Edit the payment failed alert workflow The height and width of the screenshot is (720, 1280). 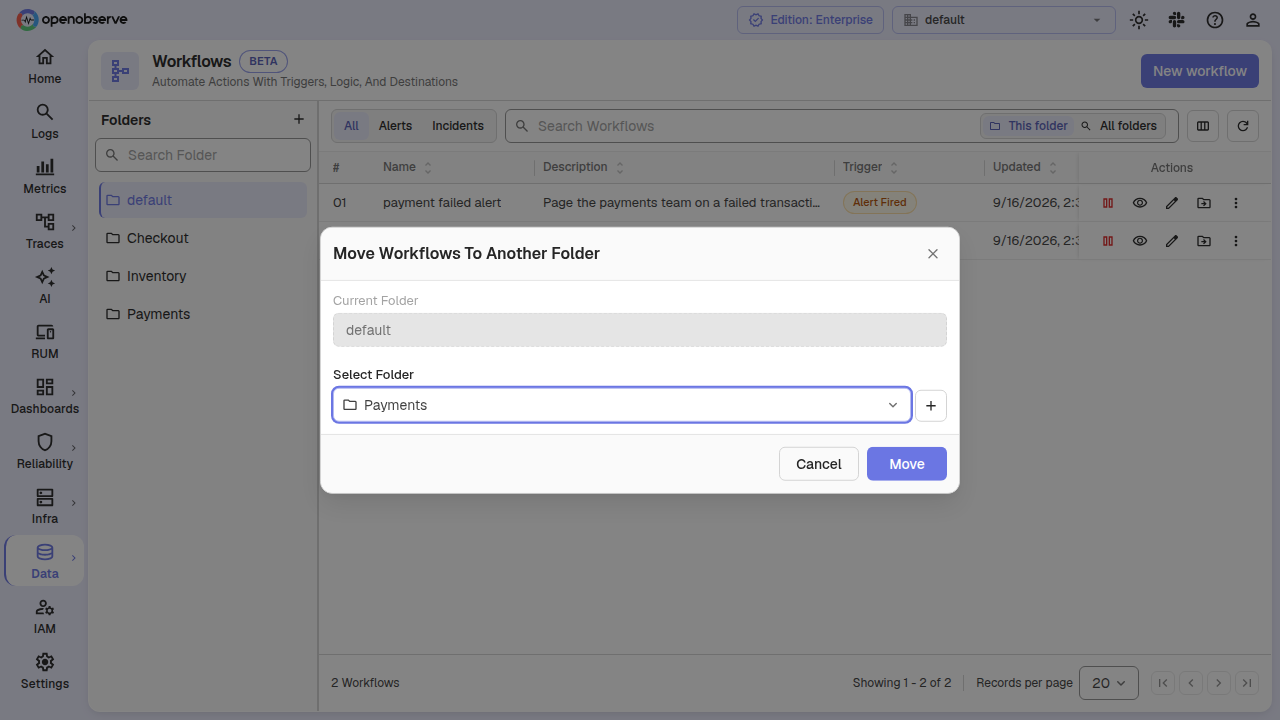pyautogui.click(x=1172, y=203)
